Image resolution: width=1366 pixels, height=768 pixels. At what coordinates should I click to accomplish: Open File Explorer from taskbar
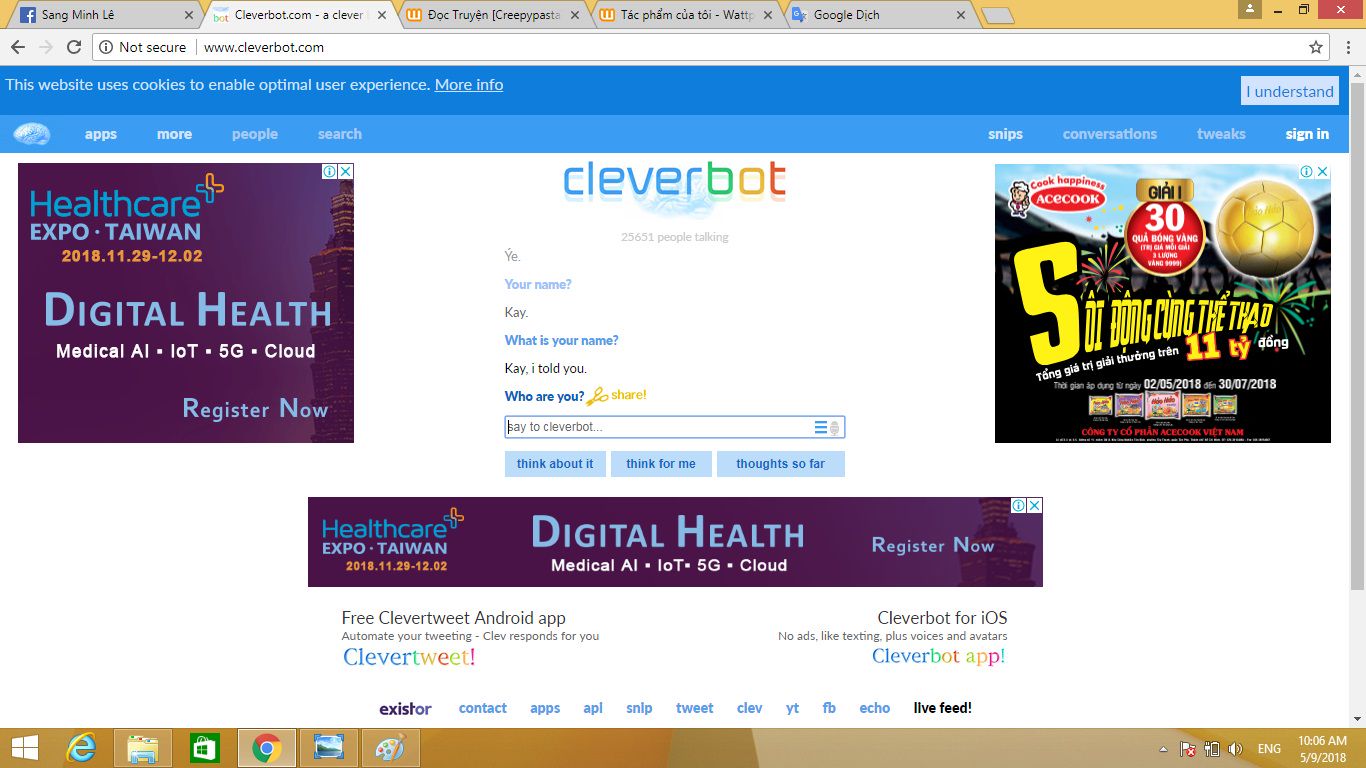[143, 748]
